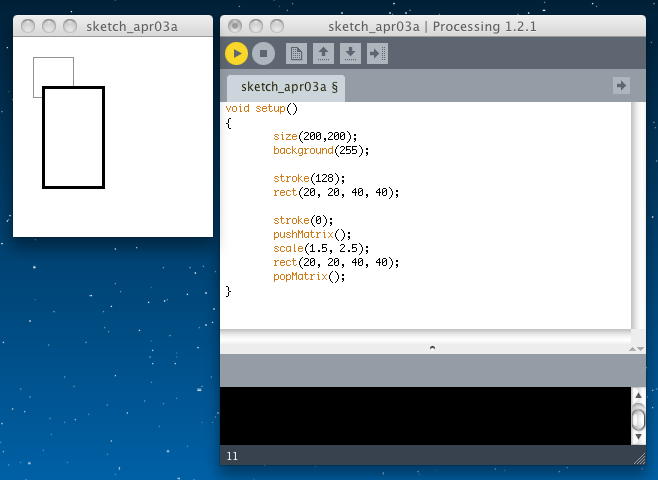Click the editor/console divider handle

(432, 347)
